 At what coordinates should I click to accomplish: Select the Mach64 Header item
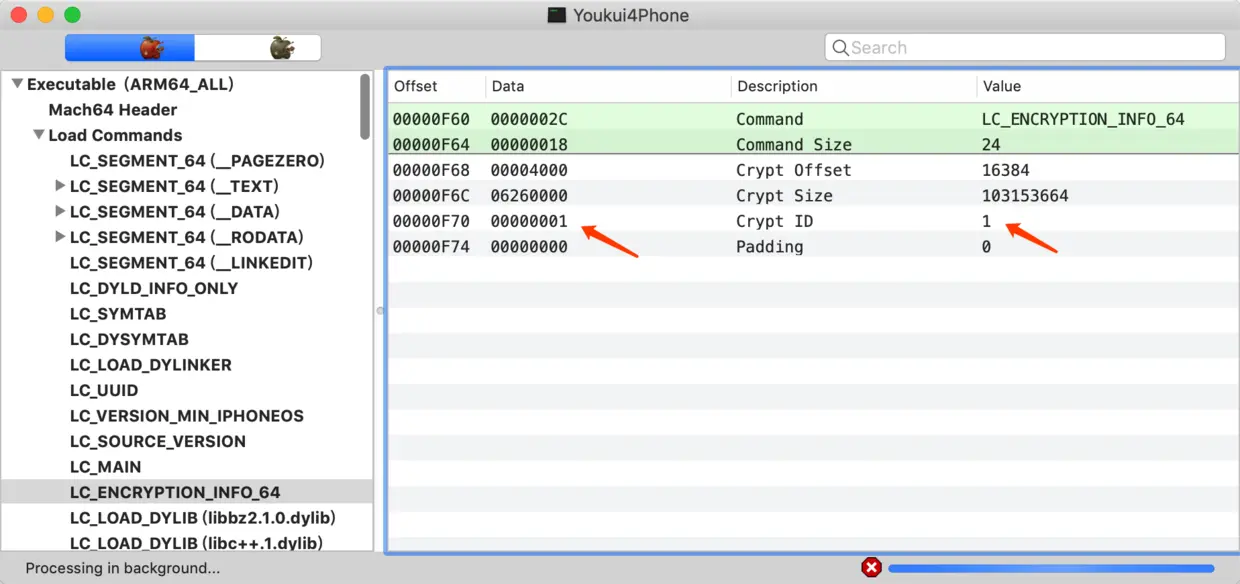click(x=113, y=110)
